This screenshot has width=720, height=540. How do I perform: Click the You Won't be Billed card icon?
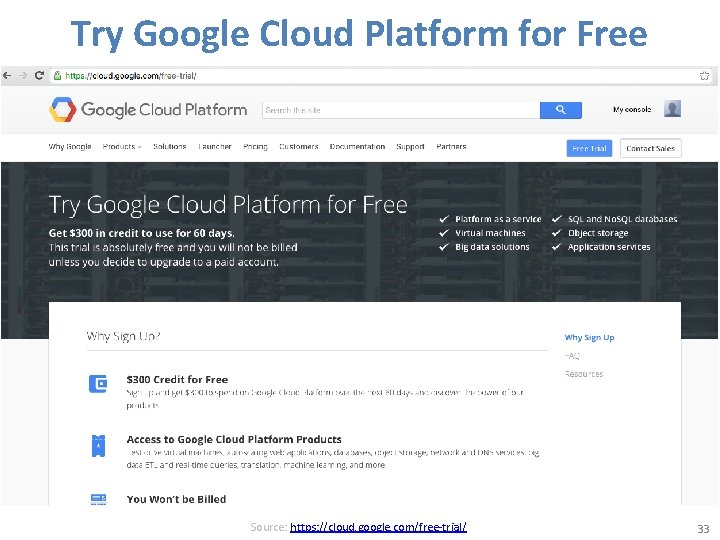[x=98, y=499]
